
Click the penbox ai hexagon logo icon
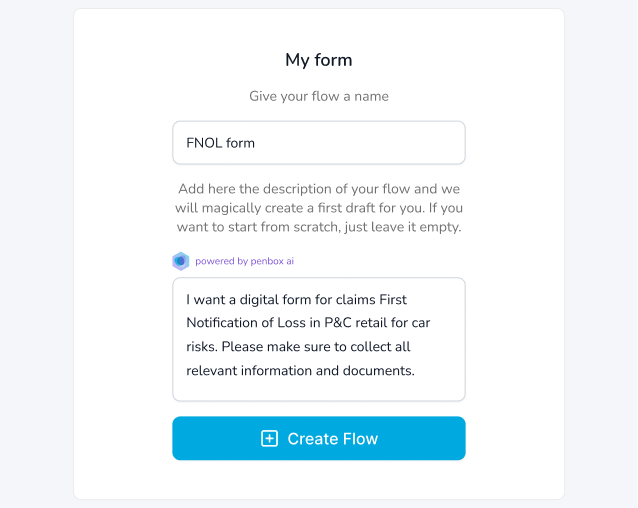coord(181,261)
